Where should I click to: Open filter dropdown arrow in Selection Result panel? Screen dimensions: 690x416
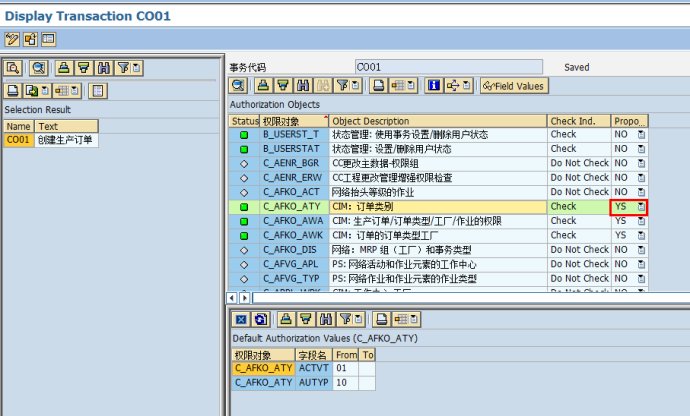[136, 68]
